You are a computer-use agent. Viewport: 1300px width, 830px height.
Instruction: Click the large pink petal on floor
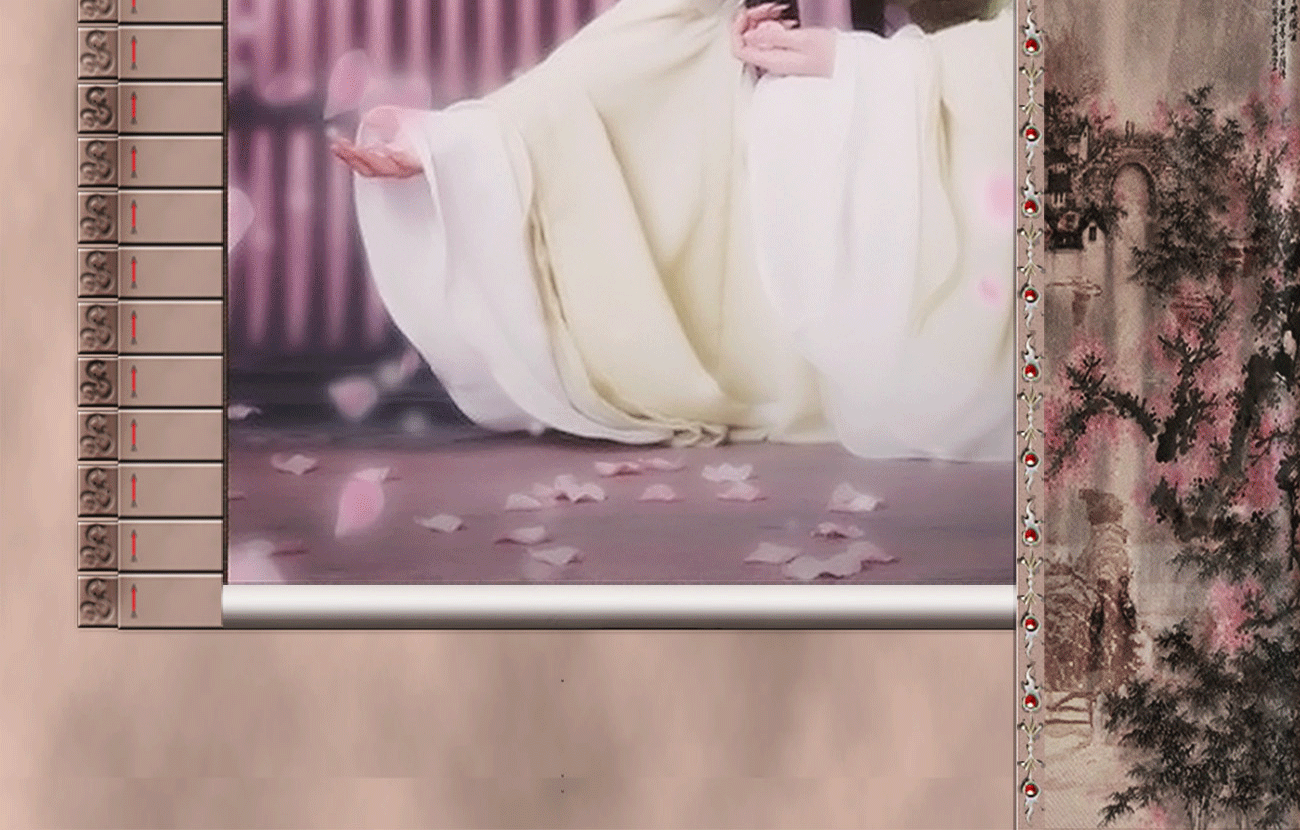coord(358,506)
